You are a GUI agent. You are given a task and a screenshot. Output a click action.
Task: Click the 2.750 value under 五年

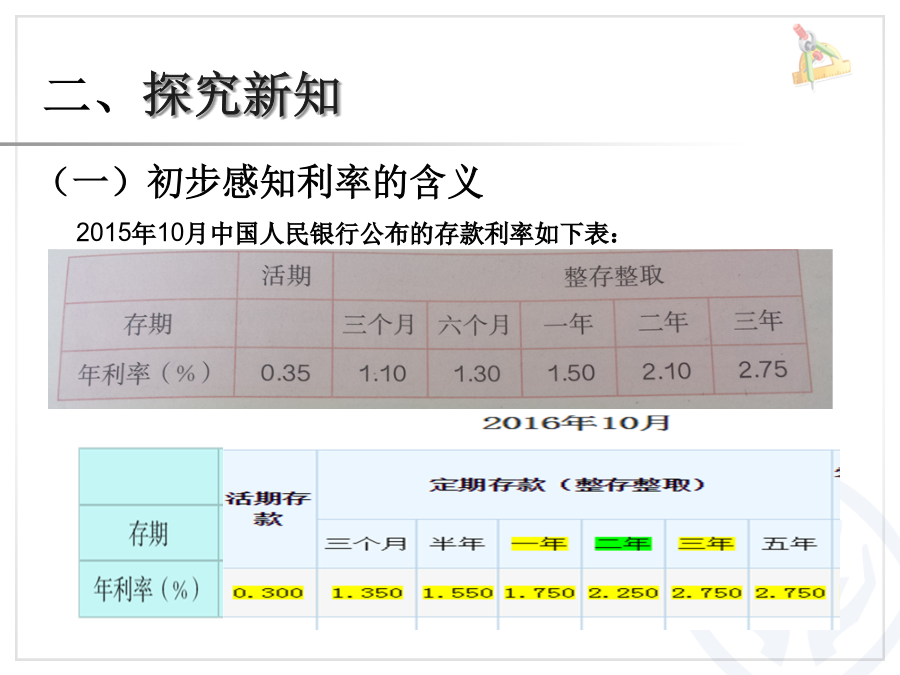790,592
